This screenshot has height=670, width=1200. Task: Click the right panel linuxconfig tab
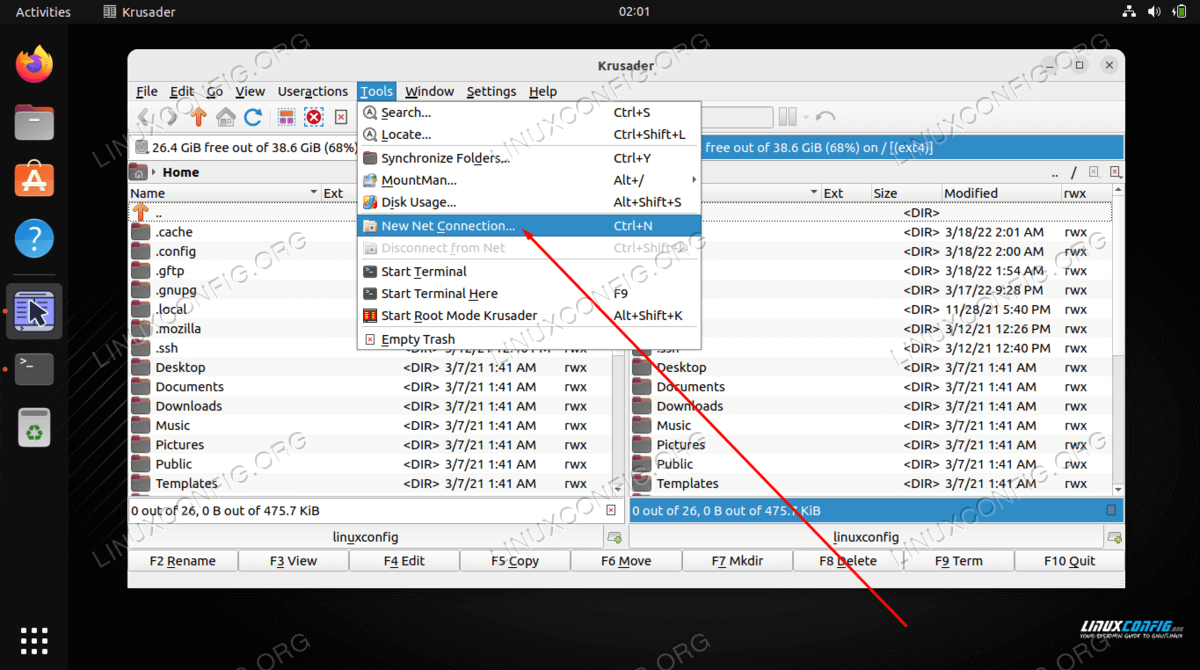pyautogui.click(x=866, y=537)
